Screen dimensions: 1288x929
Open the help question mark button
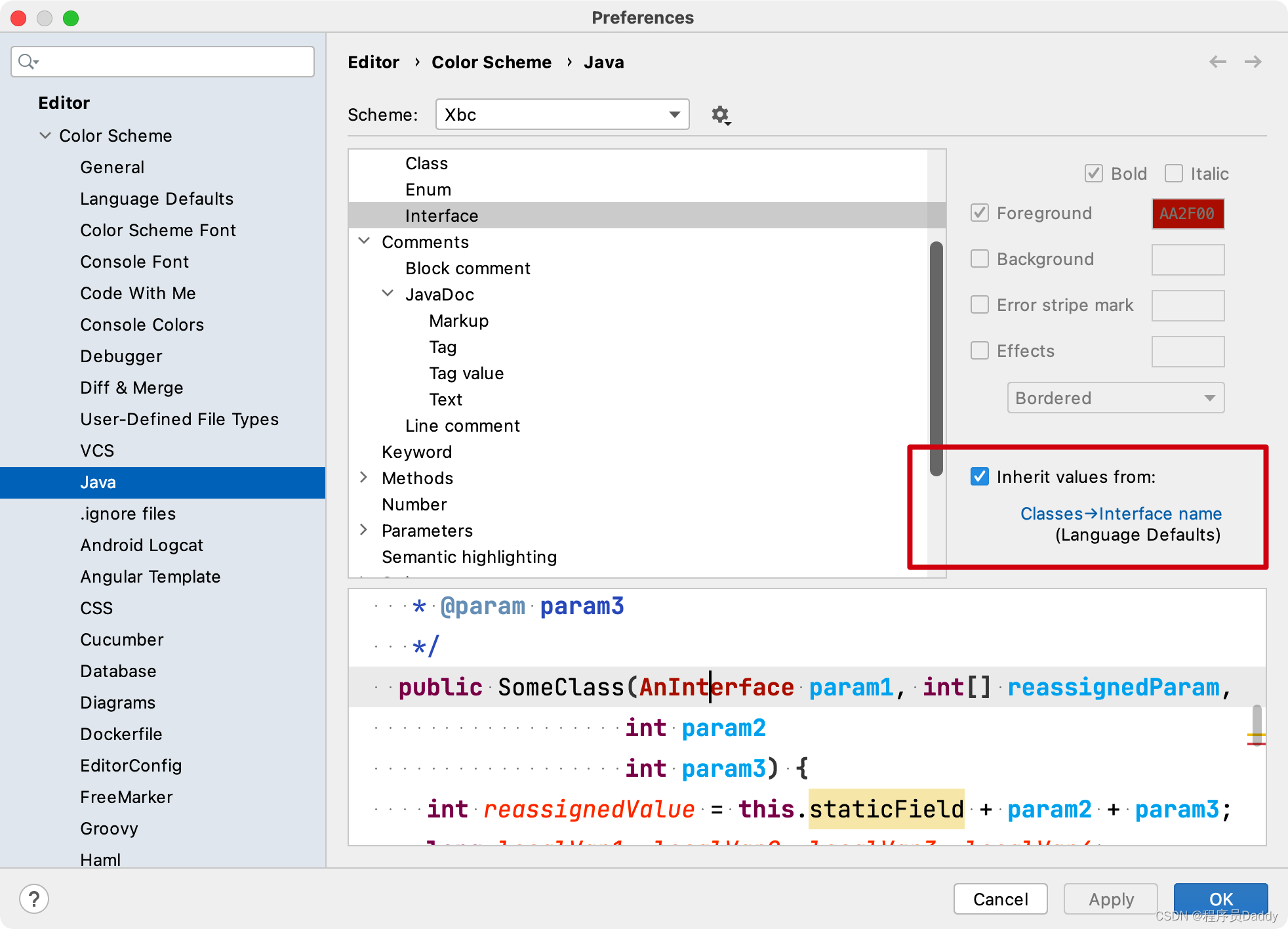click(x=34, y=898)
